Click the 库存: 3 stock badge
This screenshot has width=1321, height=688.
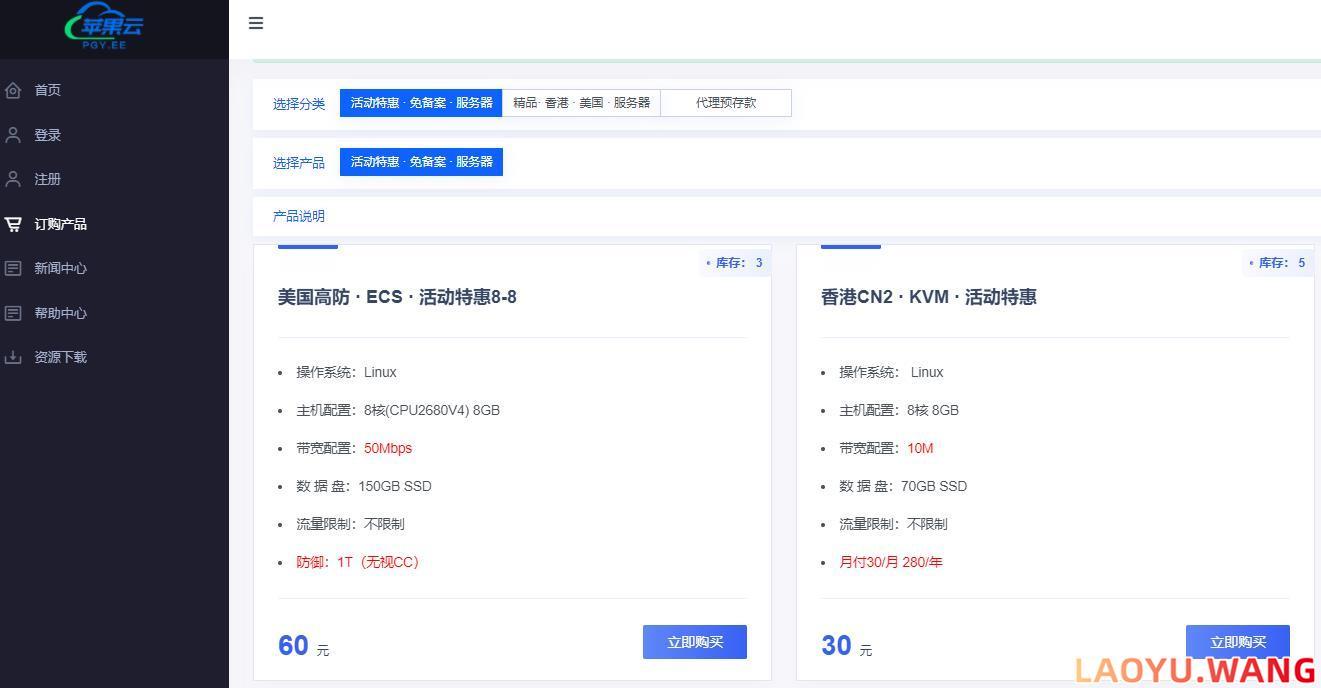click(735, 263)
